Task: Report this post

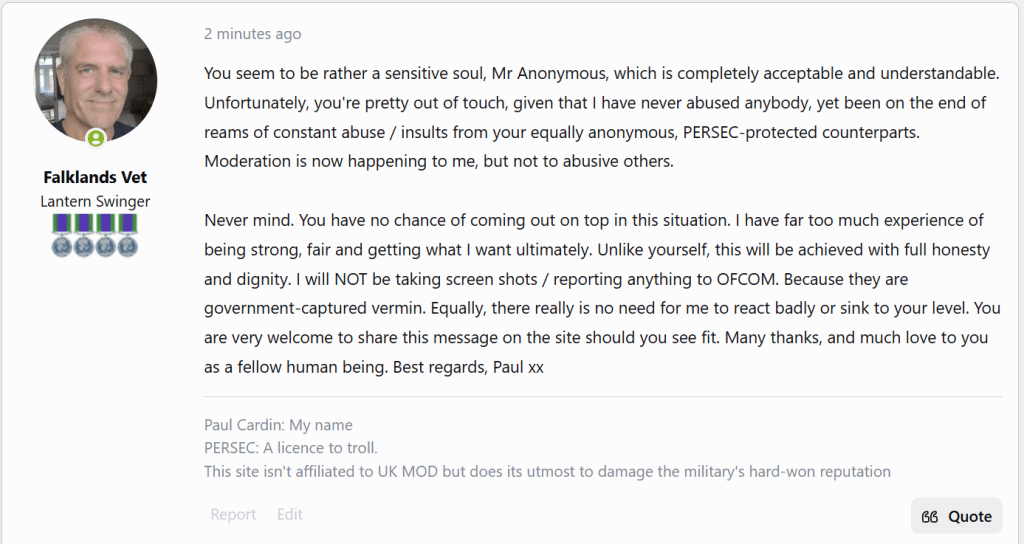Action: click(x=233, y=514)
